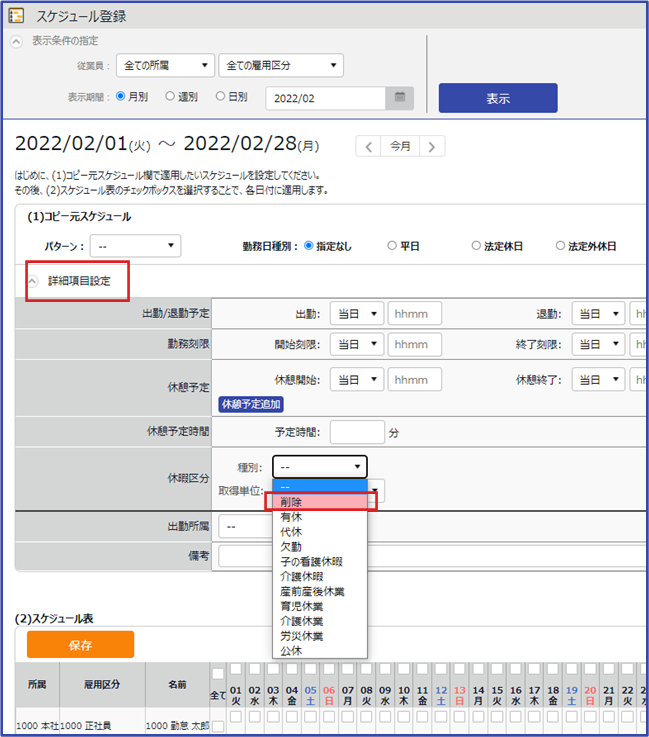Click the 今月 button
This screenshot has height=737, width=649.
400,147
